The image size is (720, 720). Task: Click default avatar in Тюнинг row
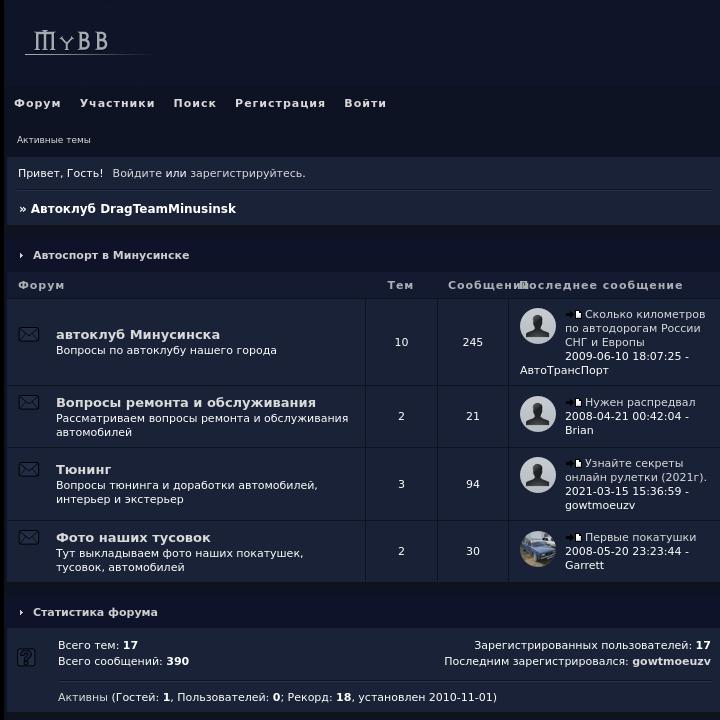538,475
